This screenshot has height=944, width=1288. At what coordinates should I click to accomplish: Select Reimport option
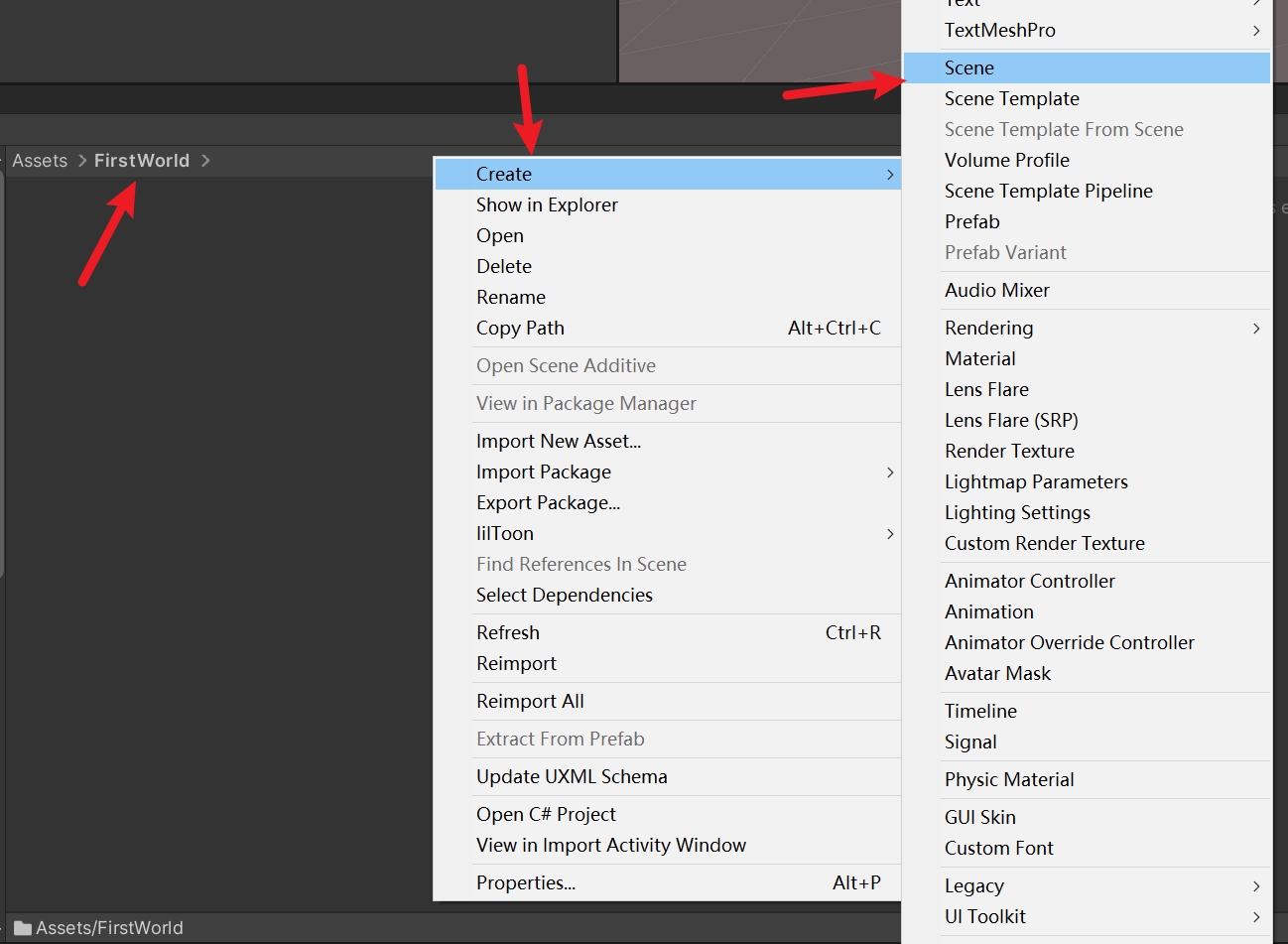click(x=668, y=663)
